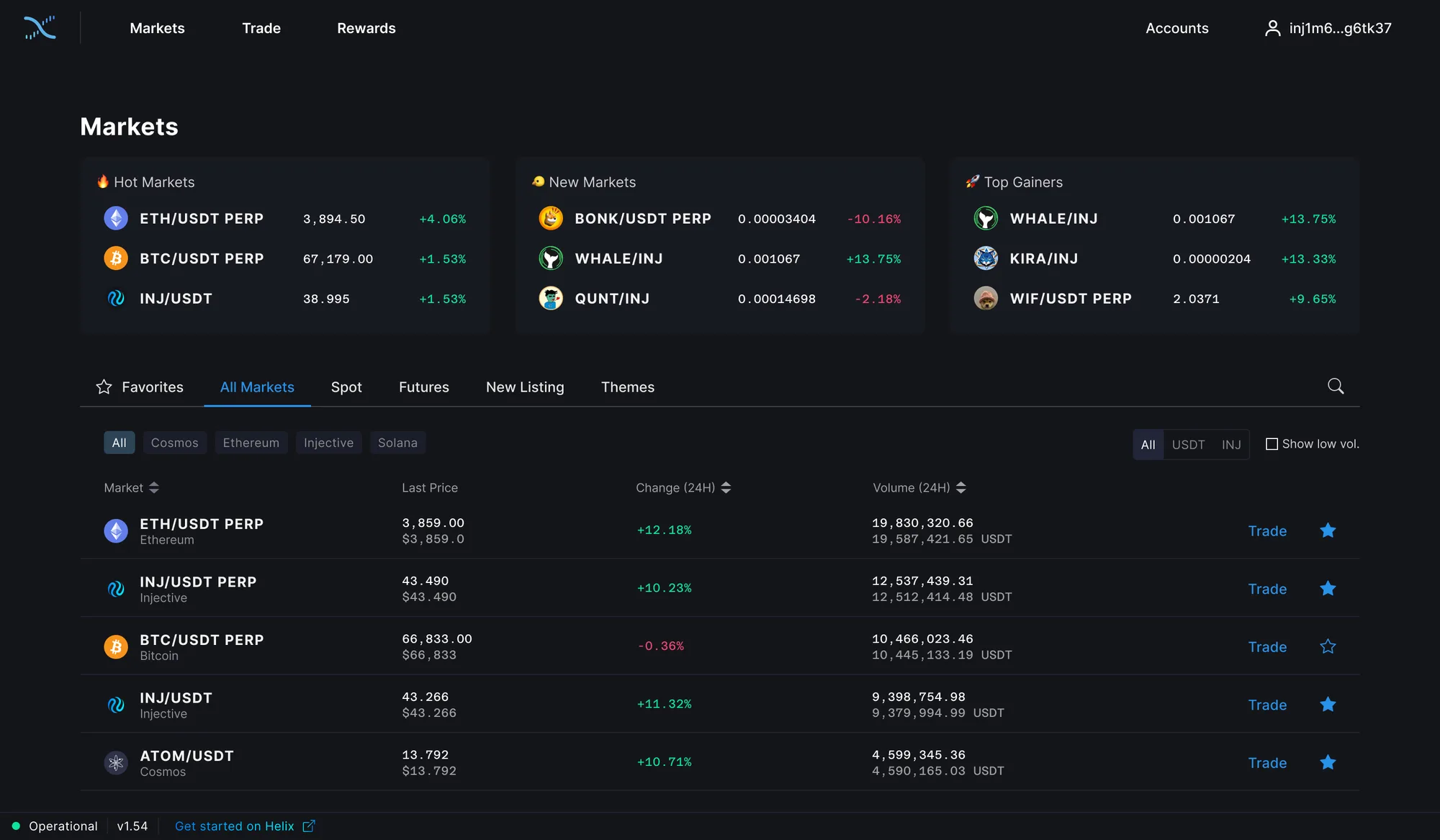Select the All chain filter chip
Viewport: 1440px width, 840px height.
[x=120, y=443]
